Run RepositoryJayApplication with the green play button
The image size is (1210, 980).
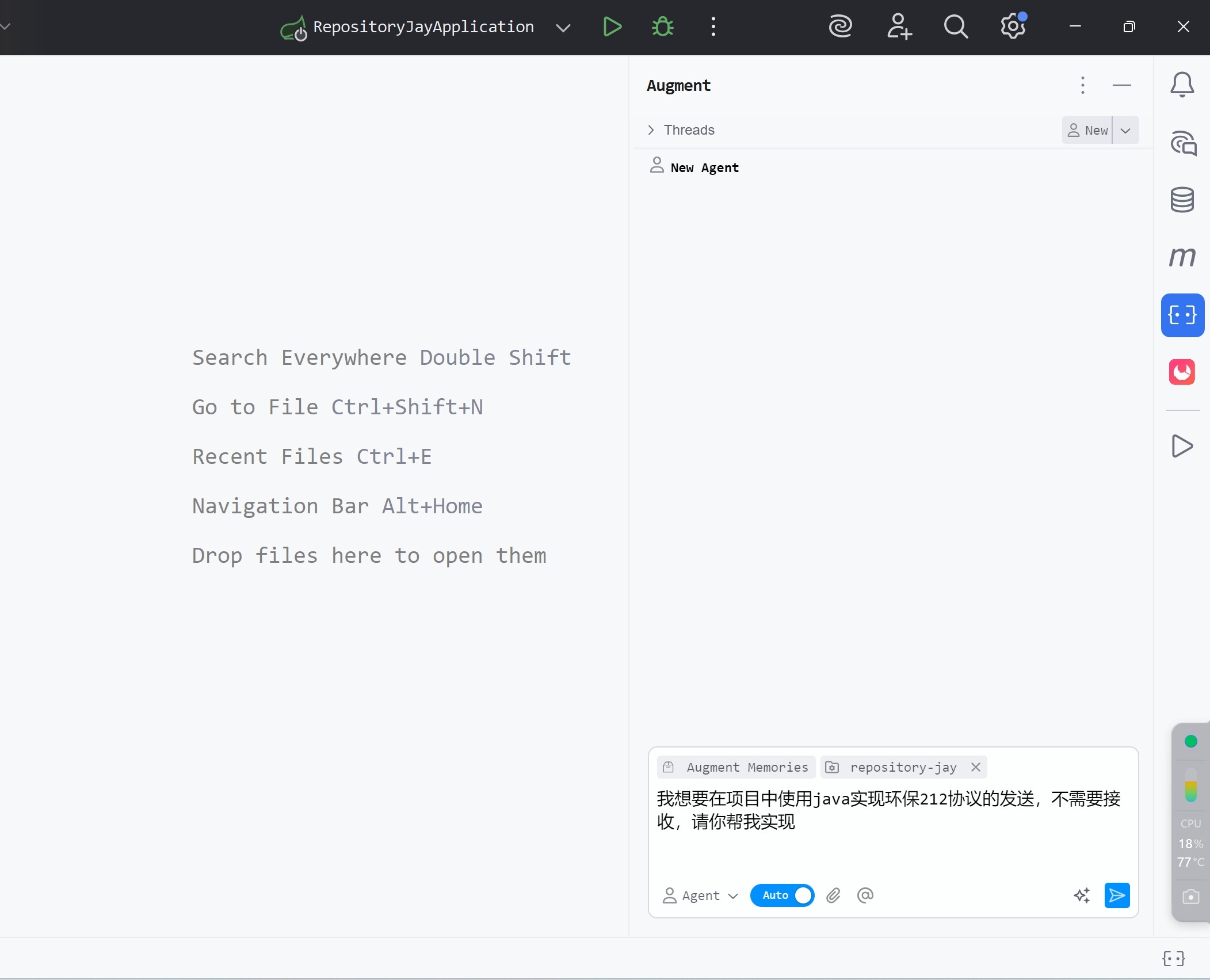pos(612,26)
